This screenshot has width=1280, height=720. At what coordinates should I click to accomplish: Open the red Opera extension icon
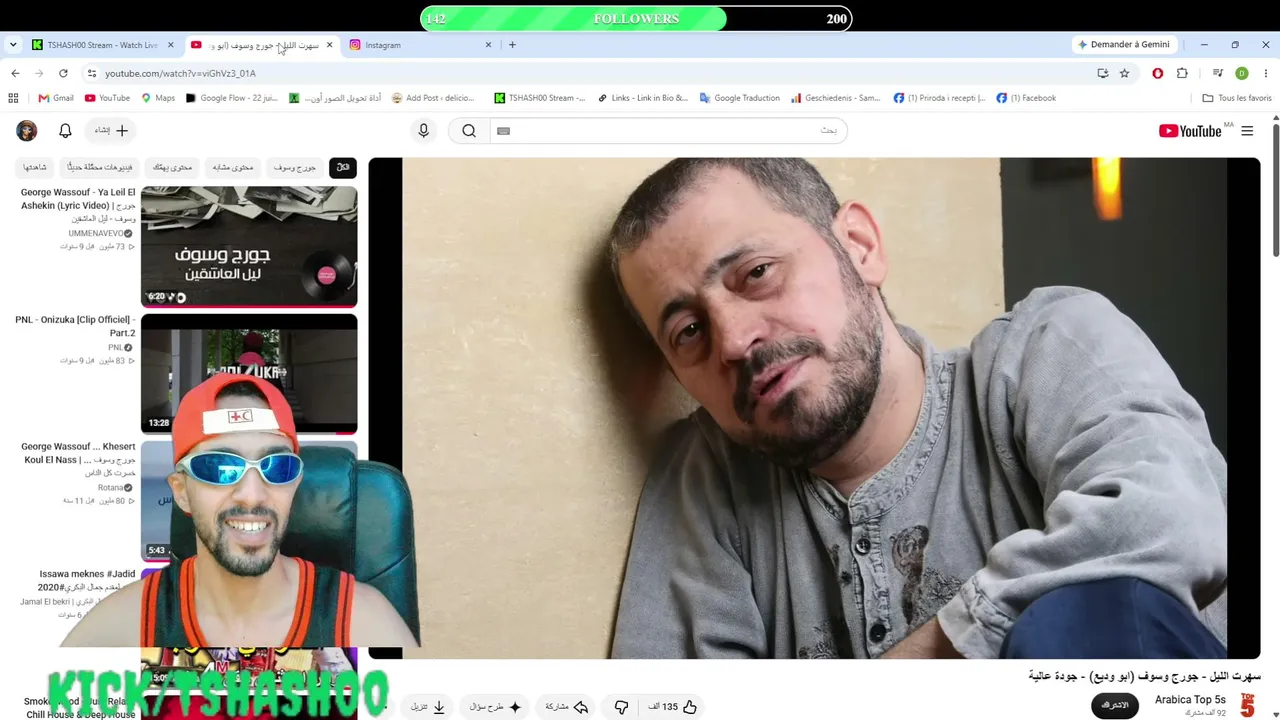click(1158, 73)
